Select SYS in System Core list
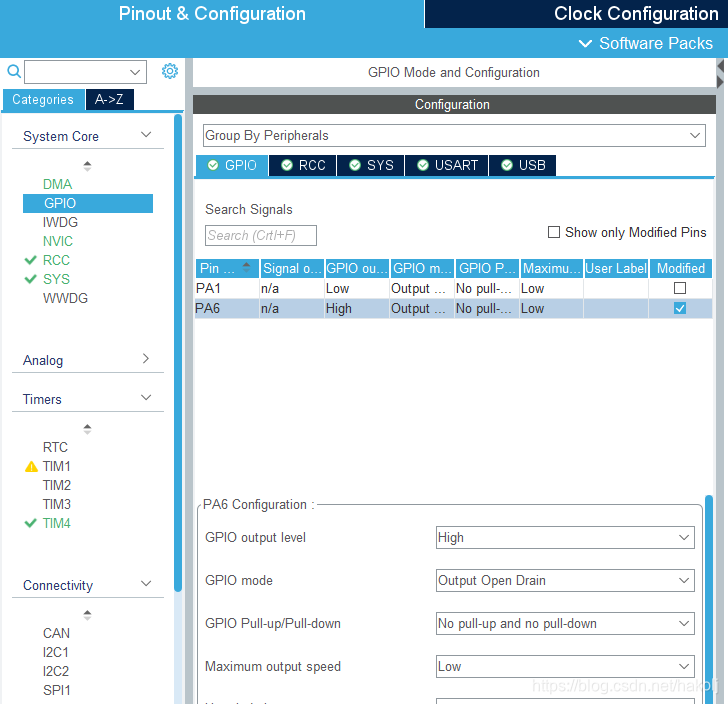This screenshot has width=728, height=704. point(56,279)
